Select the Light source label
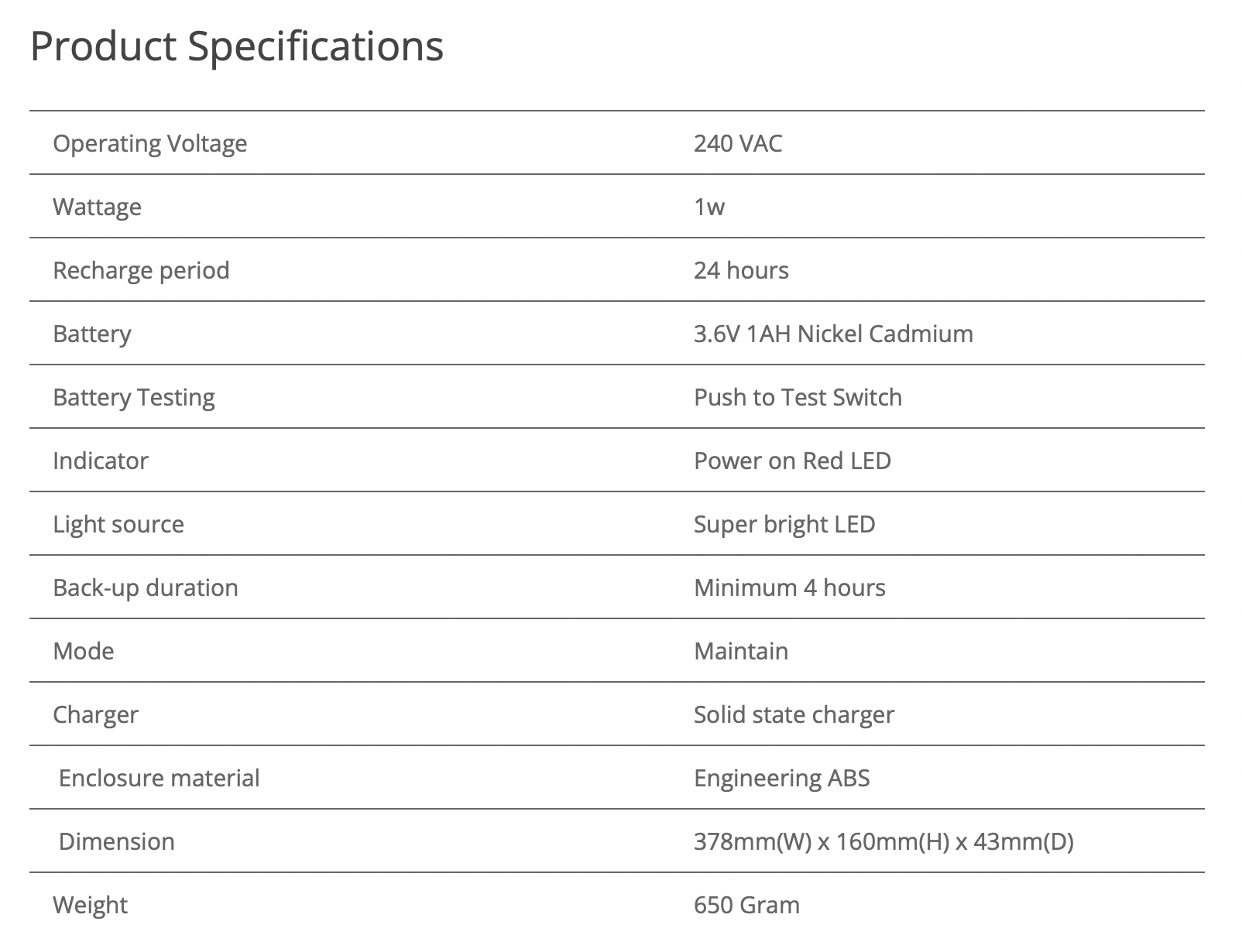 (x=118, y=525)
